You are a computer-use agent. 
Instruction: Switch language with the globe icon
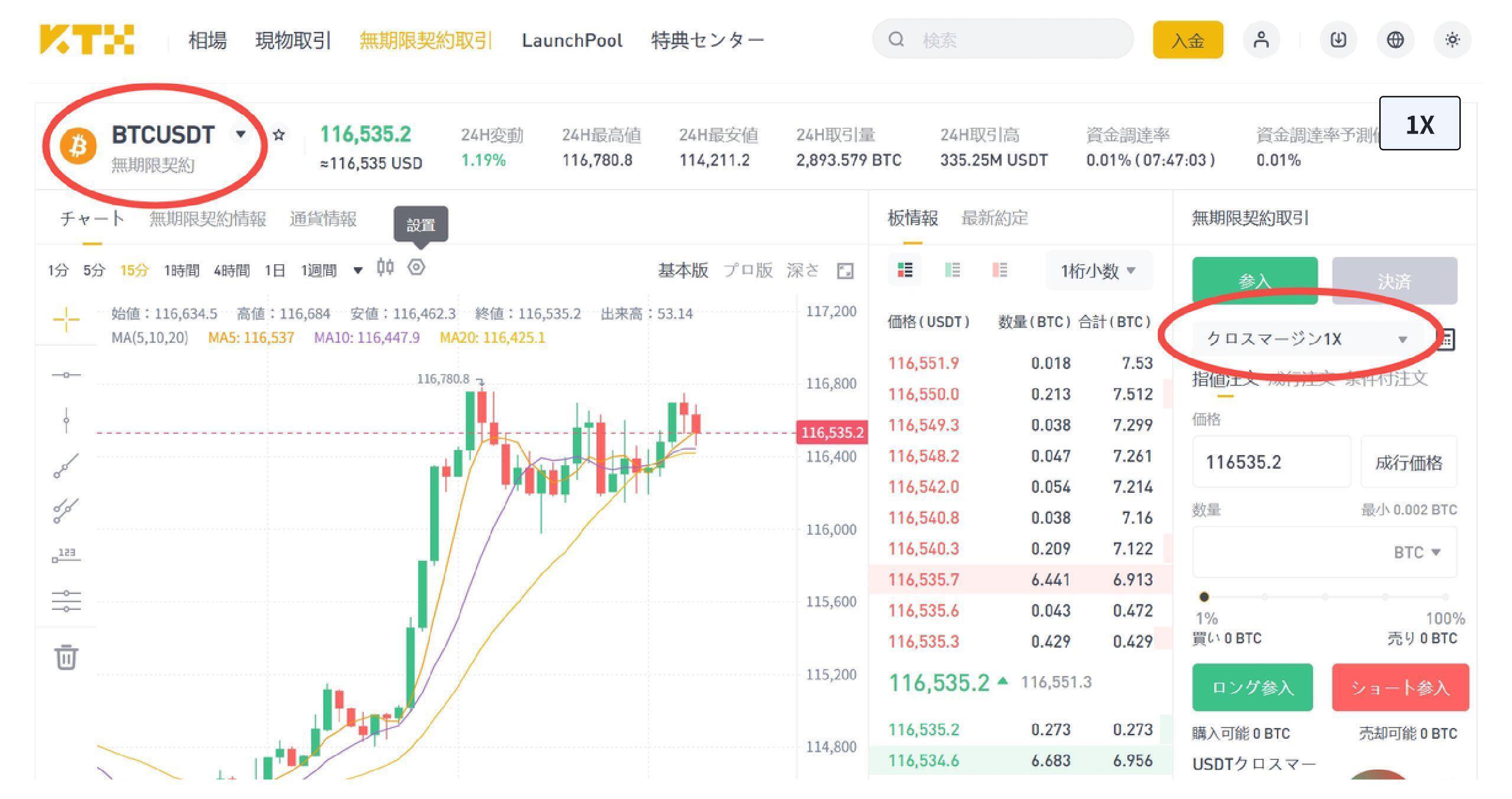(1395, 40)
